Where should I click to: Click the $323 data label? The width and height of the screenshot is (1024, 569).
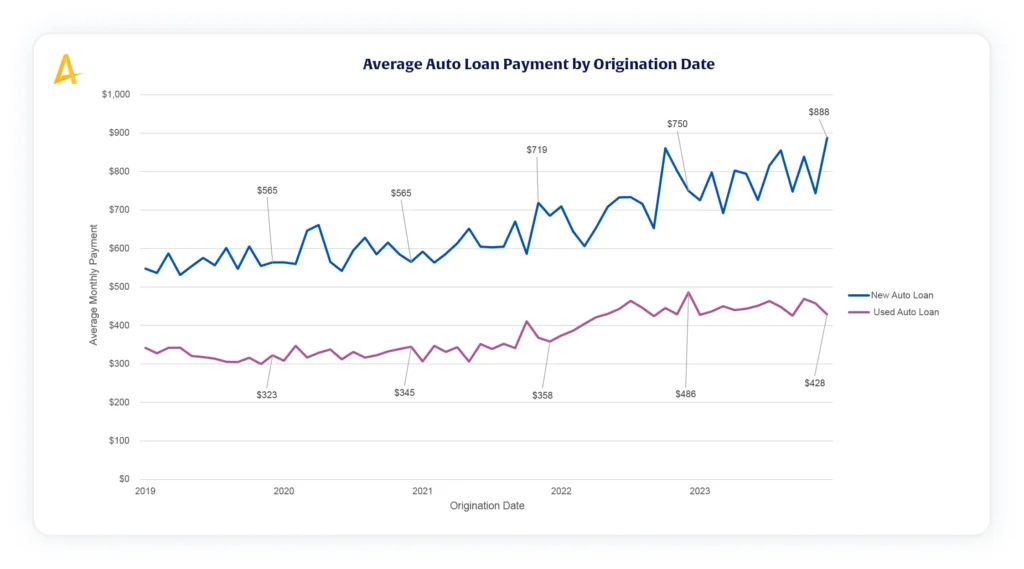[266, 395]
